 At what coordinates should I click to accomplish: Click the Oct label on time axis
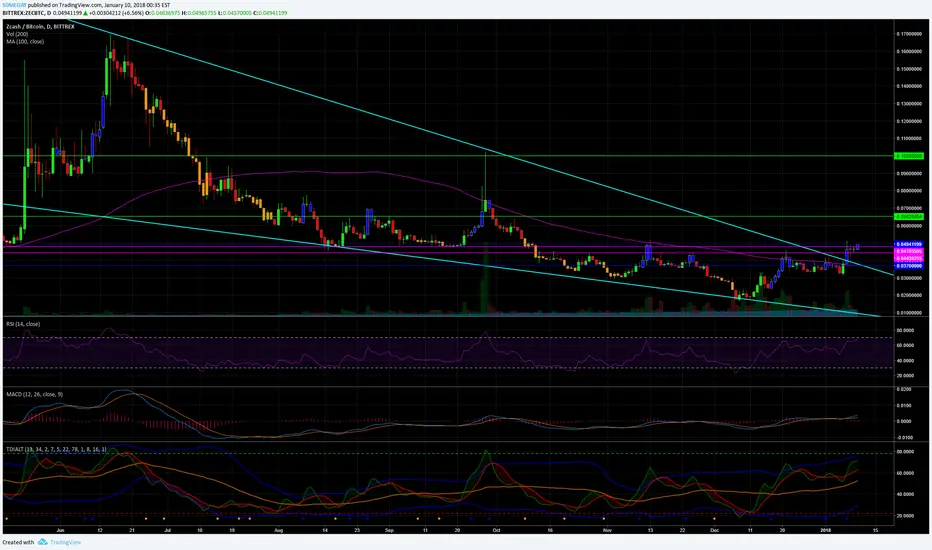pyautogui.click(x=496, y=530)
